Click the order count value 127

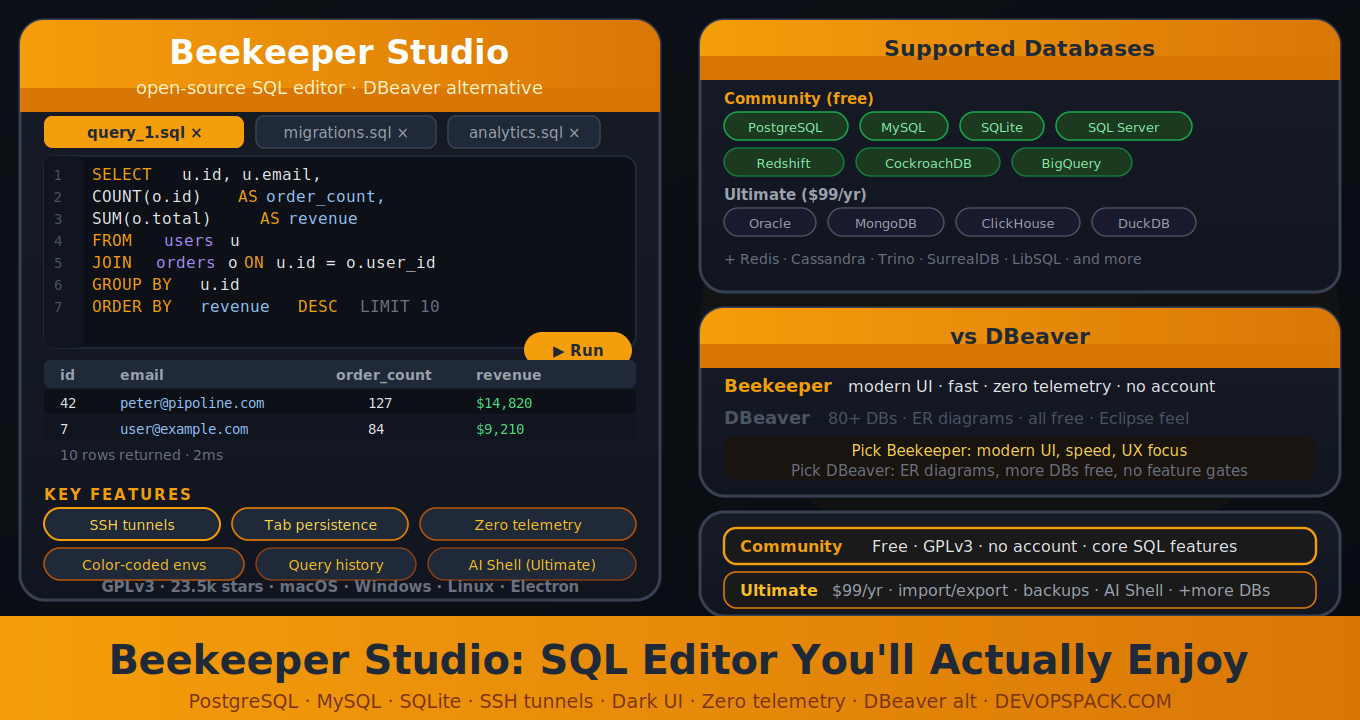pyautogui.click(x=380, y=403)
